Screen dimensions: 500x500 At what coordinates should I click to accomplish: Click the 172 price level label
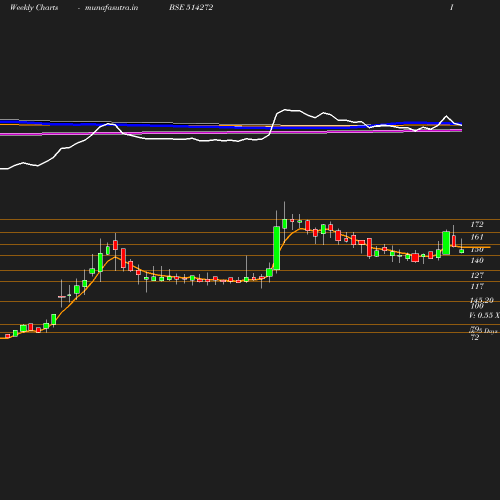(x=477, y=224)
